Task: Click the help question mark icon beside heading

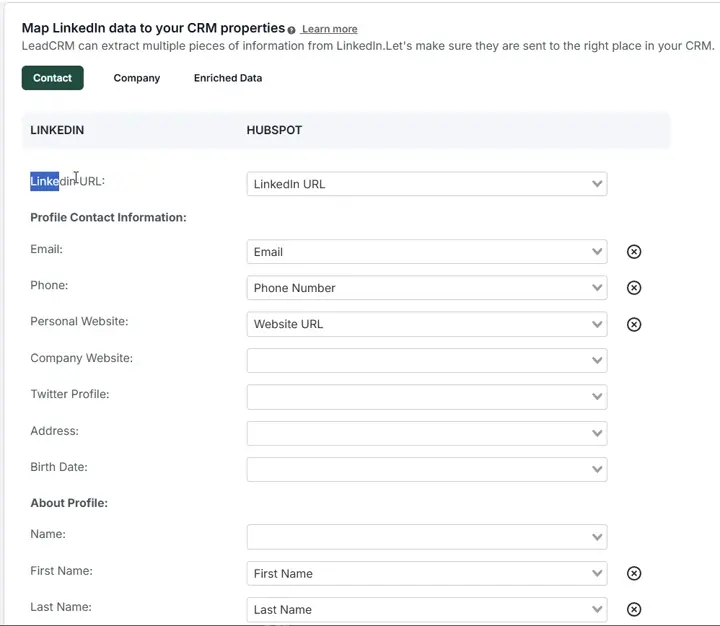Action: [x=291, y=30]
